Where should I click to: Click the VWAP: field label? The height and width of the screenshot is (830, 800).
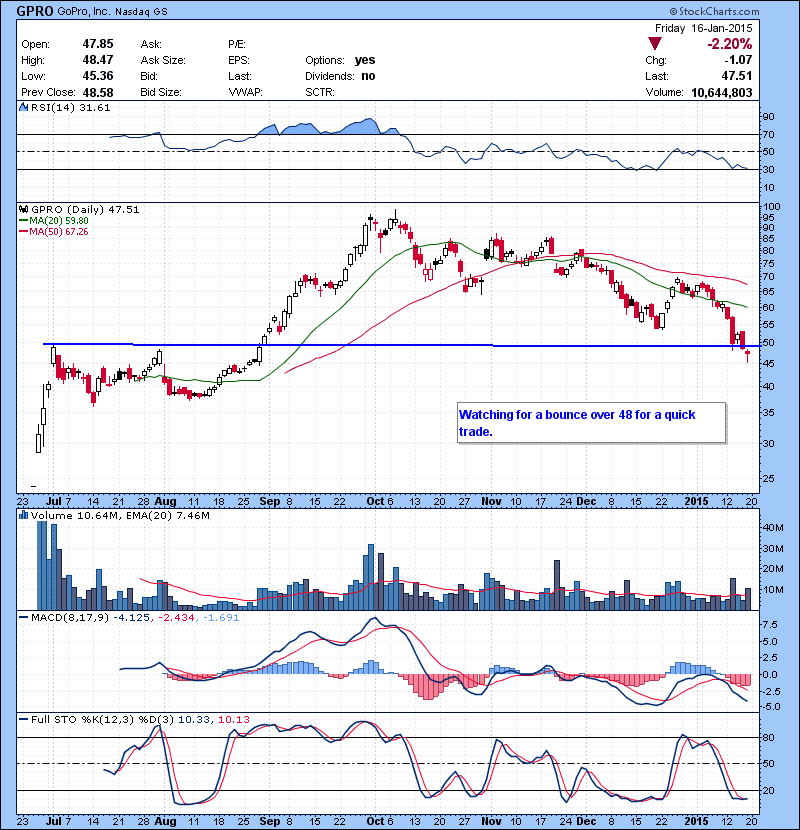245,92
